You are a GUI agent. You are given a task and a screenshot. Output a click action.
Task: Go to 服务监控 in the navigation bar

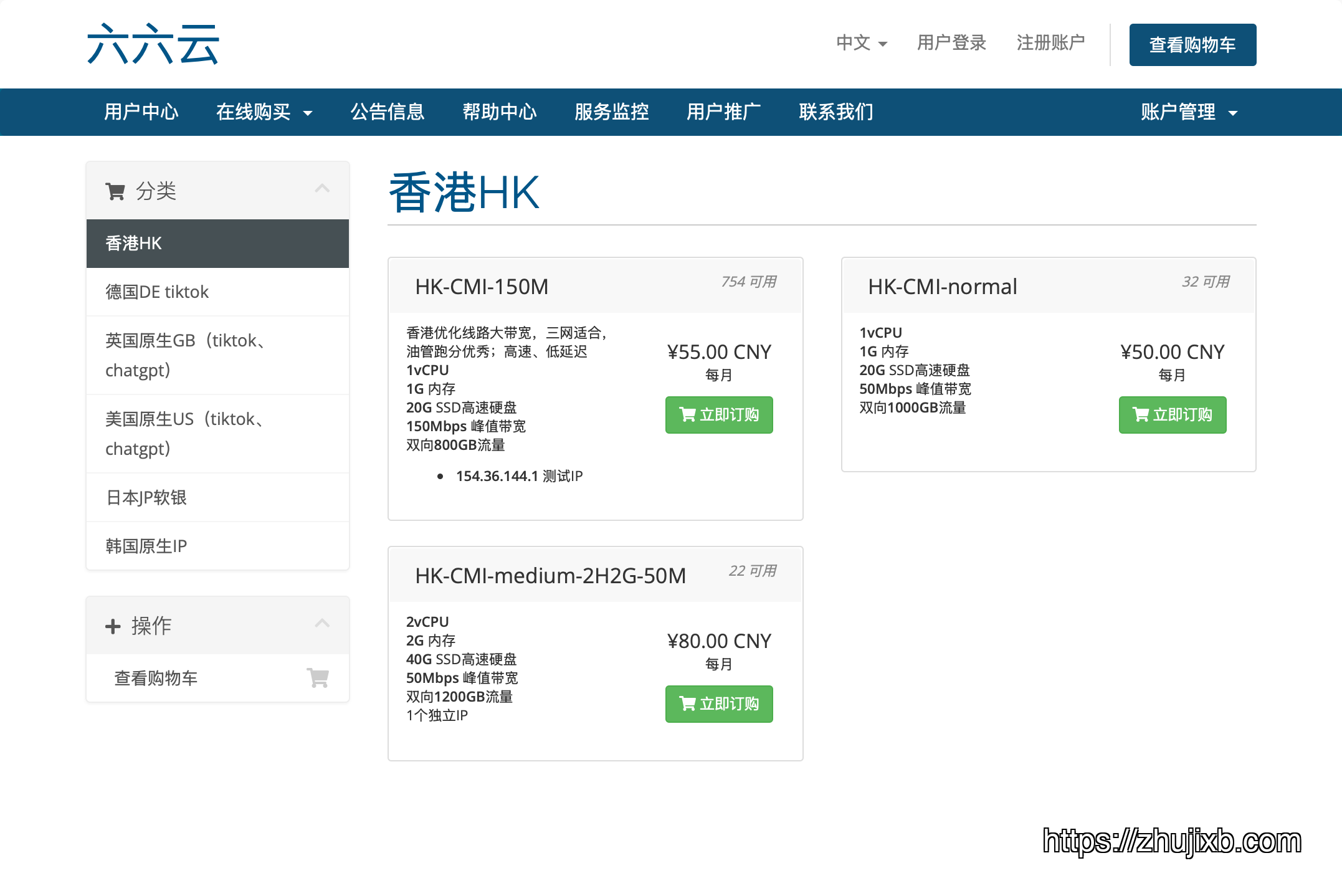[x=612, y=112]
